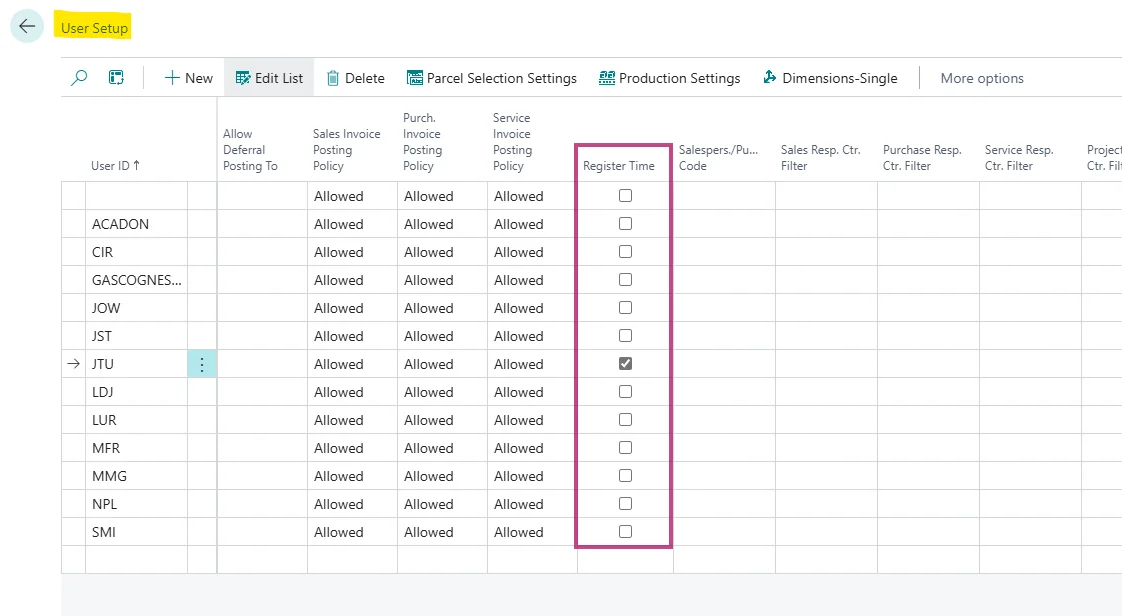Click the back arrow button
1122x616 pixels.
(x=27, y=27)
